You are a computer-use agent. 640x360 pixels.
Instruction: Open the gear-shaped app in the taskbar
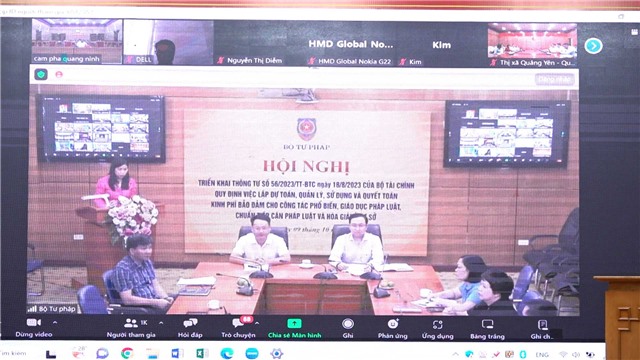pos(277,353)
